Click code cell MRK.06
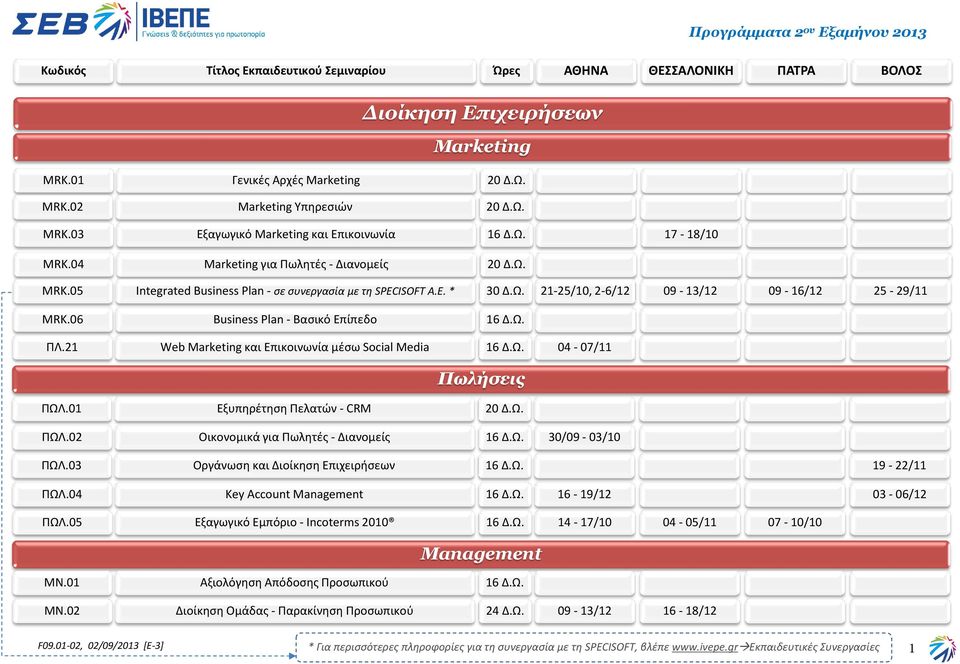This screenshot has height=664, width=960. (63, 319)
